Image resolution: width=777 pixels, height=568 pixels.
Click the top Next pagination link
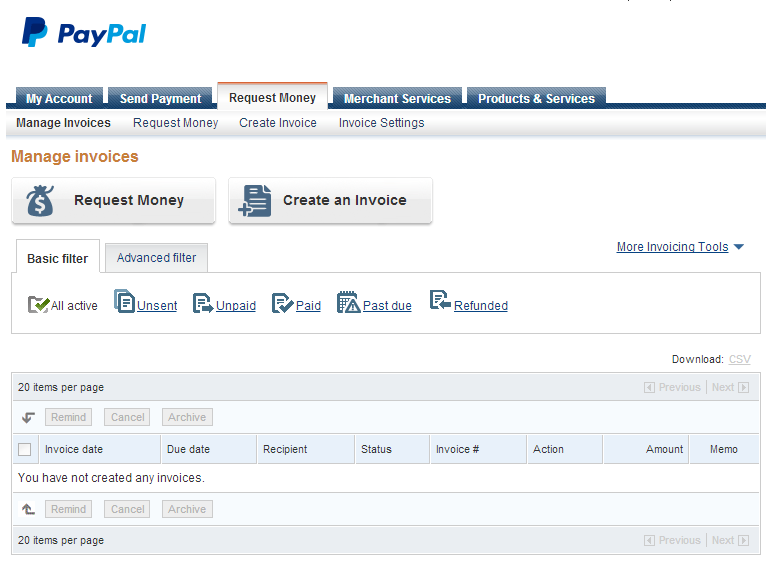[x=723, y=387]
